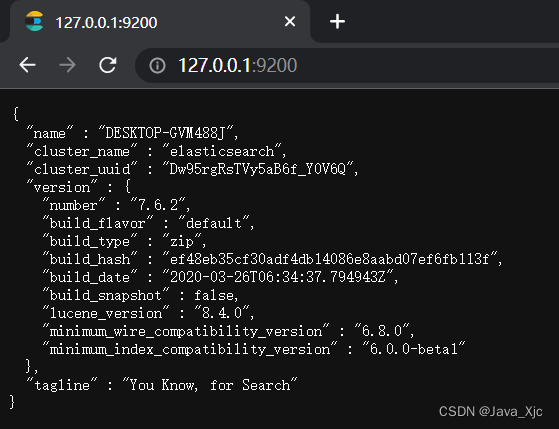
Task: Click the "minimum_index_compatibility_version" key
Action: click(190, 349)
